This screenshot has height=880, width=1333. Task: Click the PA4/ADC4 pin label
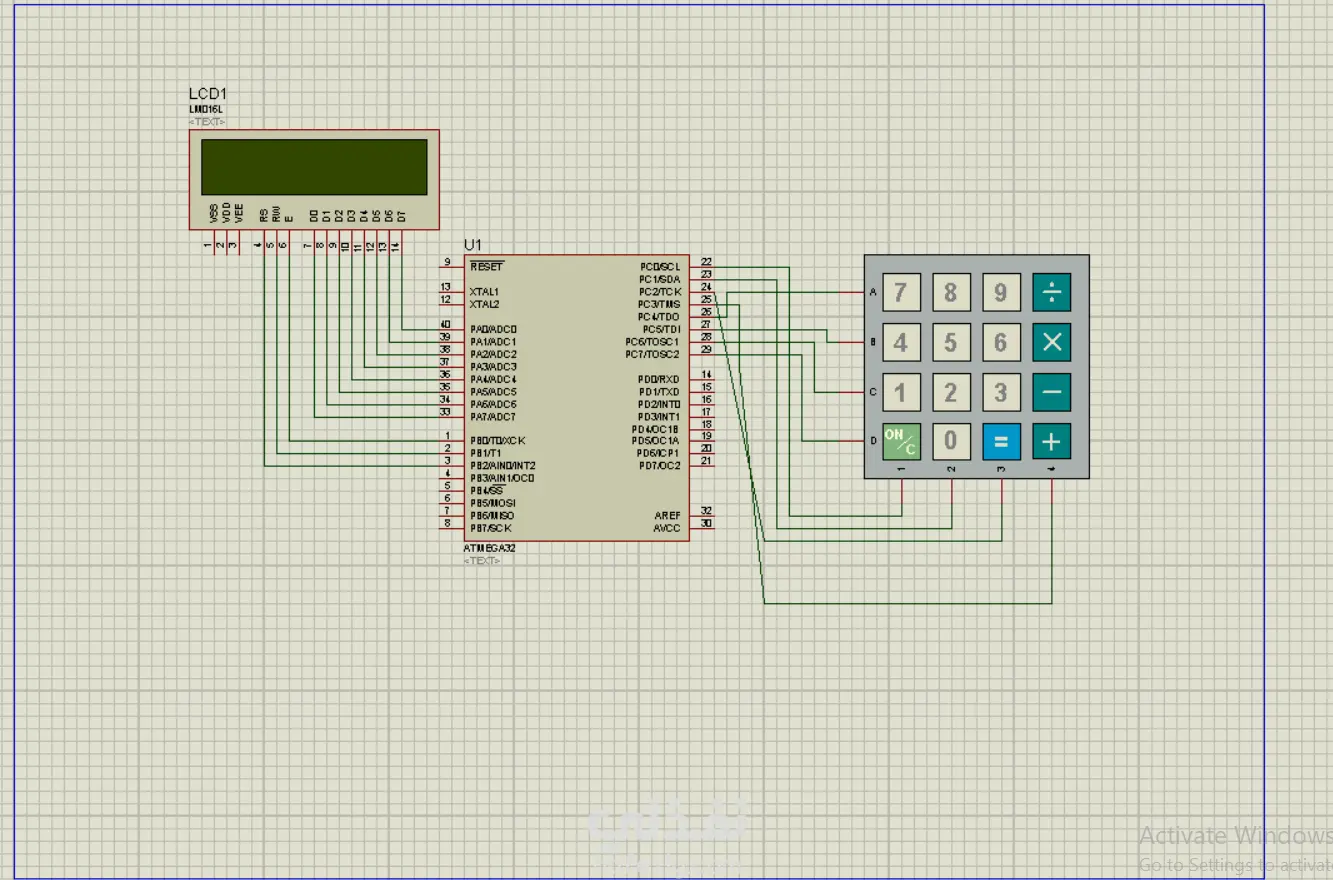[493, 379]
